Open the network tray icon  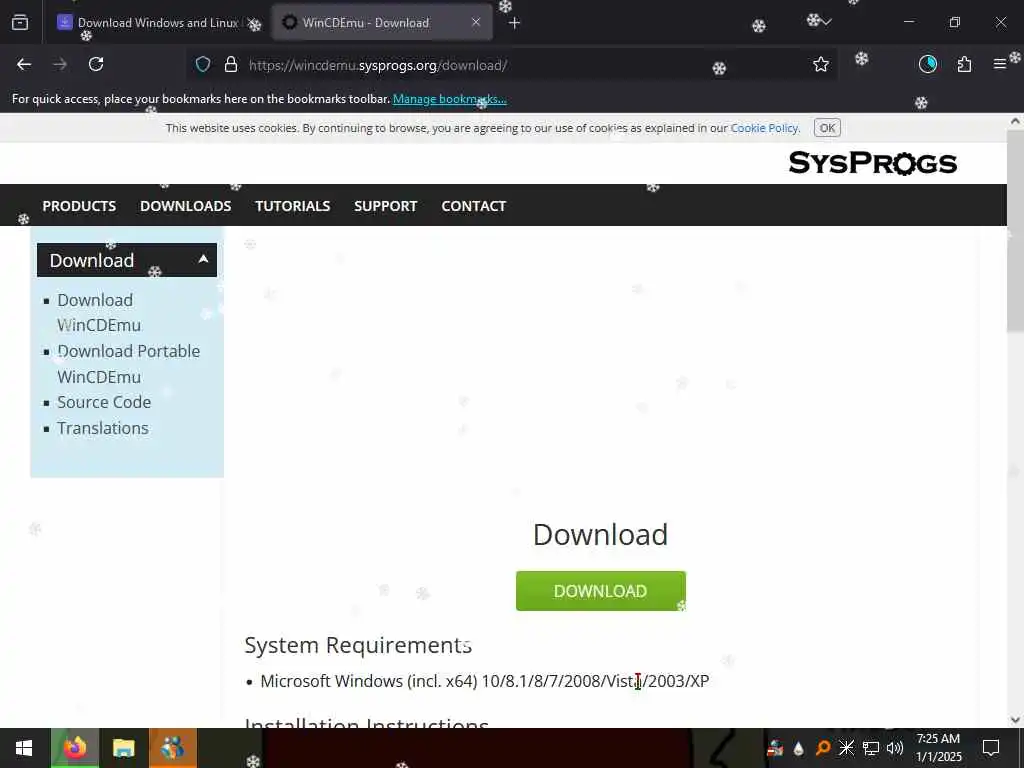(871, 748)
